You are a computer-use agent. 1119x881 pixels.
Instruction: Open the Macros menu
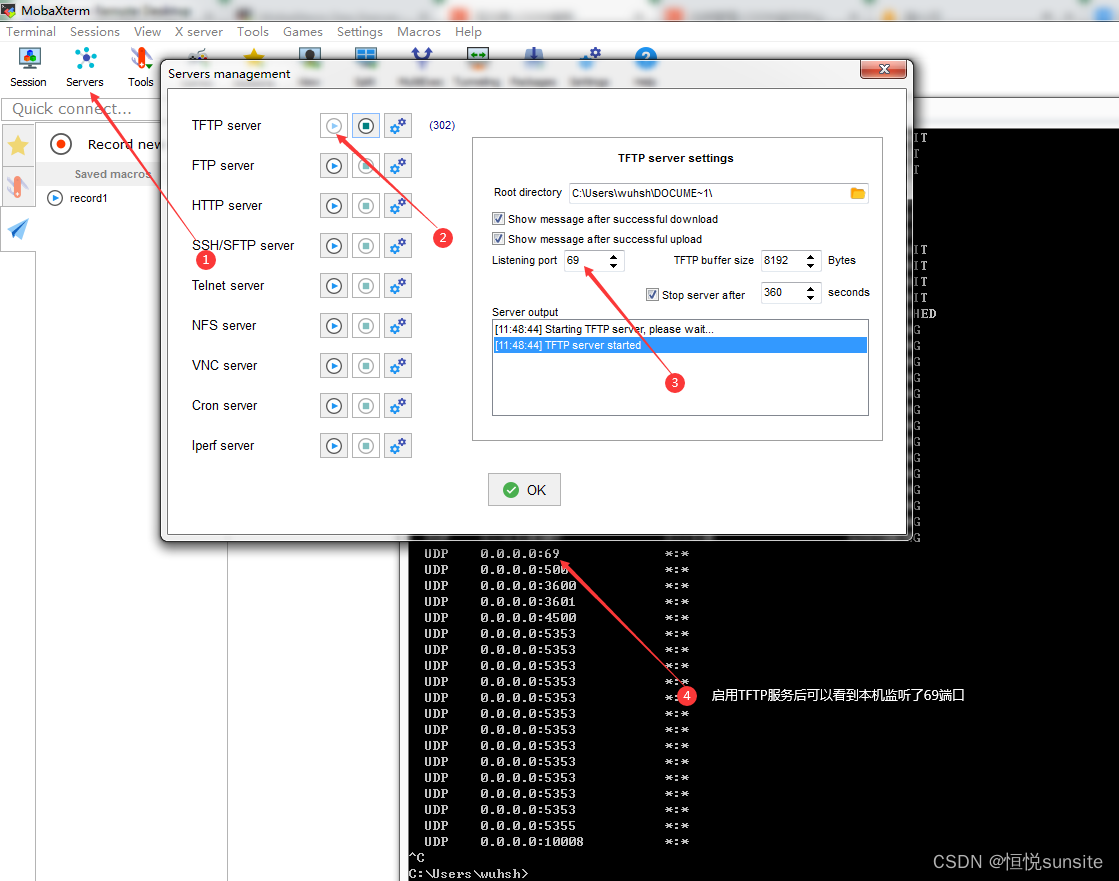[419, 32]
